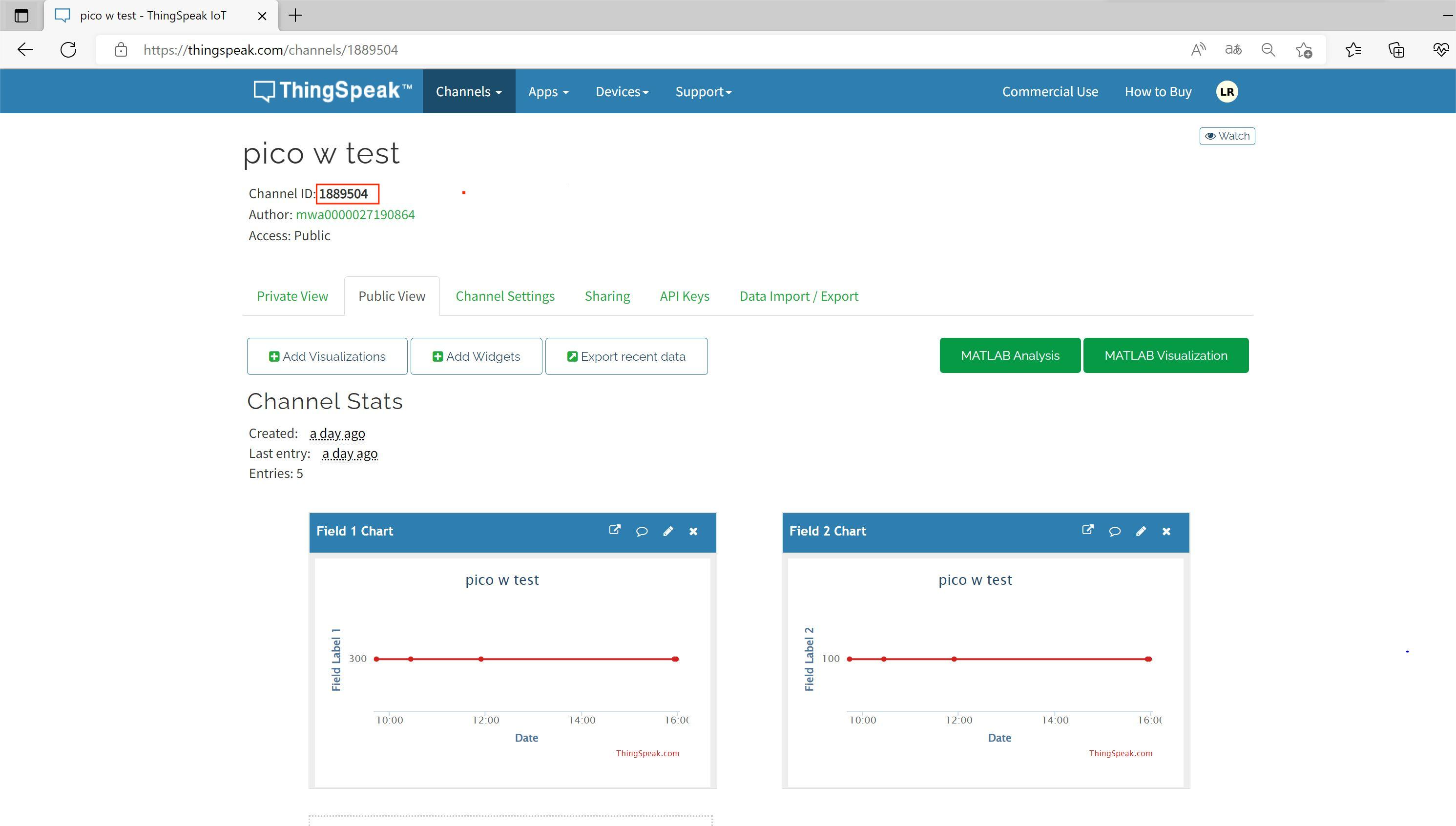1456x826 pixels.
Task: Click the Export recent data button
Action: [x=626, y=356]
